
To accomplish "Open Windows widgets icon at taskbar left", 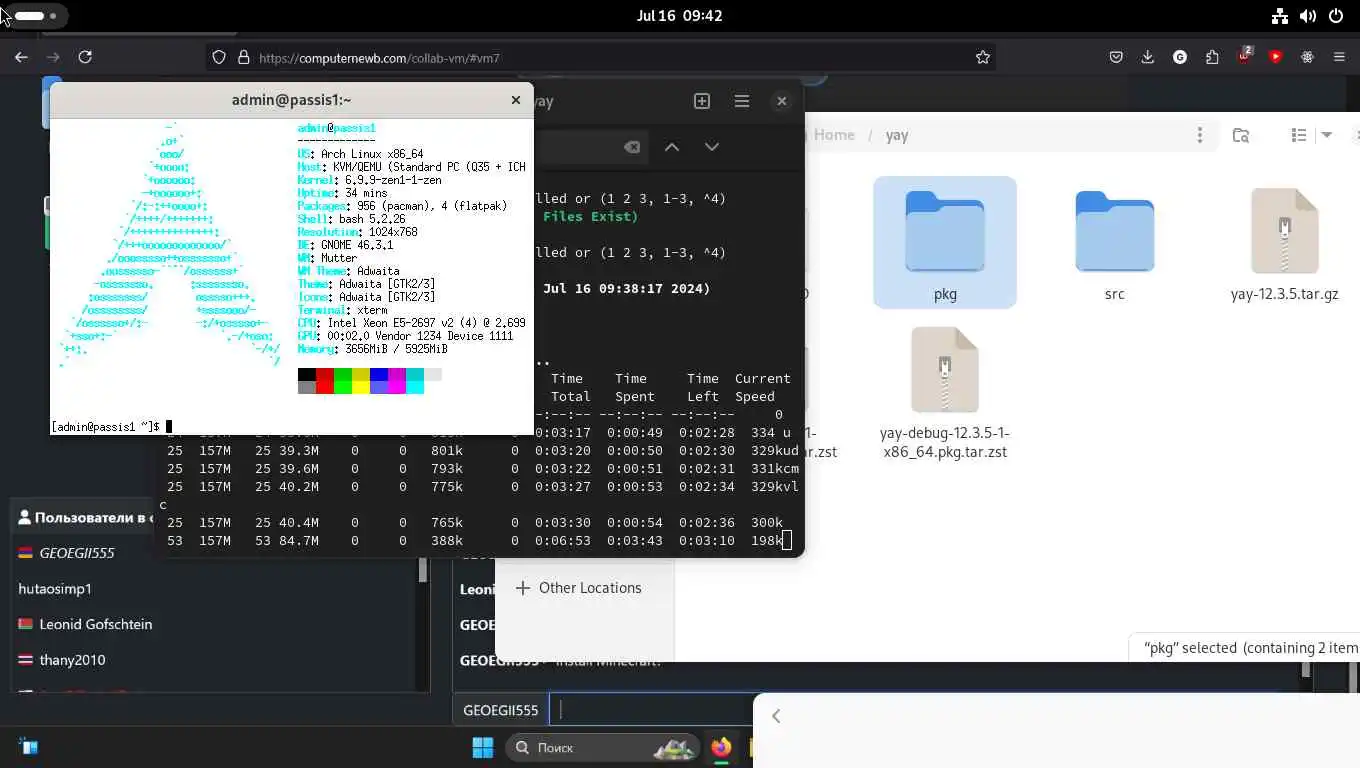I will 28,747.
